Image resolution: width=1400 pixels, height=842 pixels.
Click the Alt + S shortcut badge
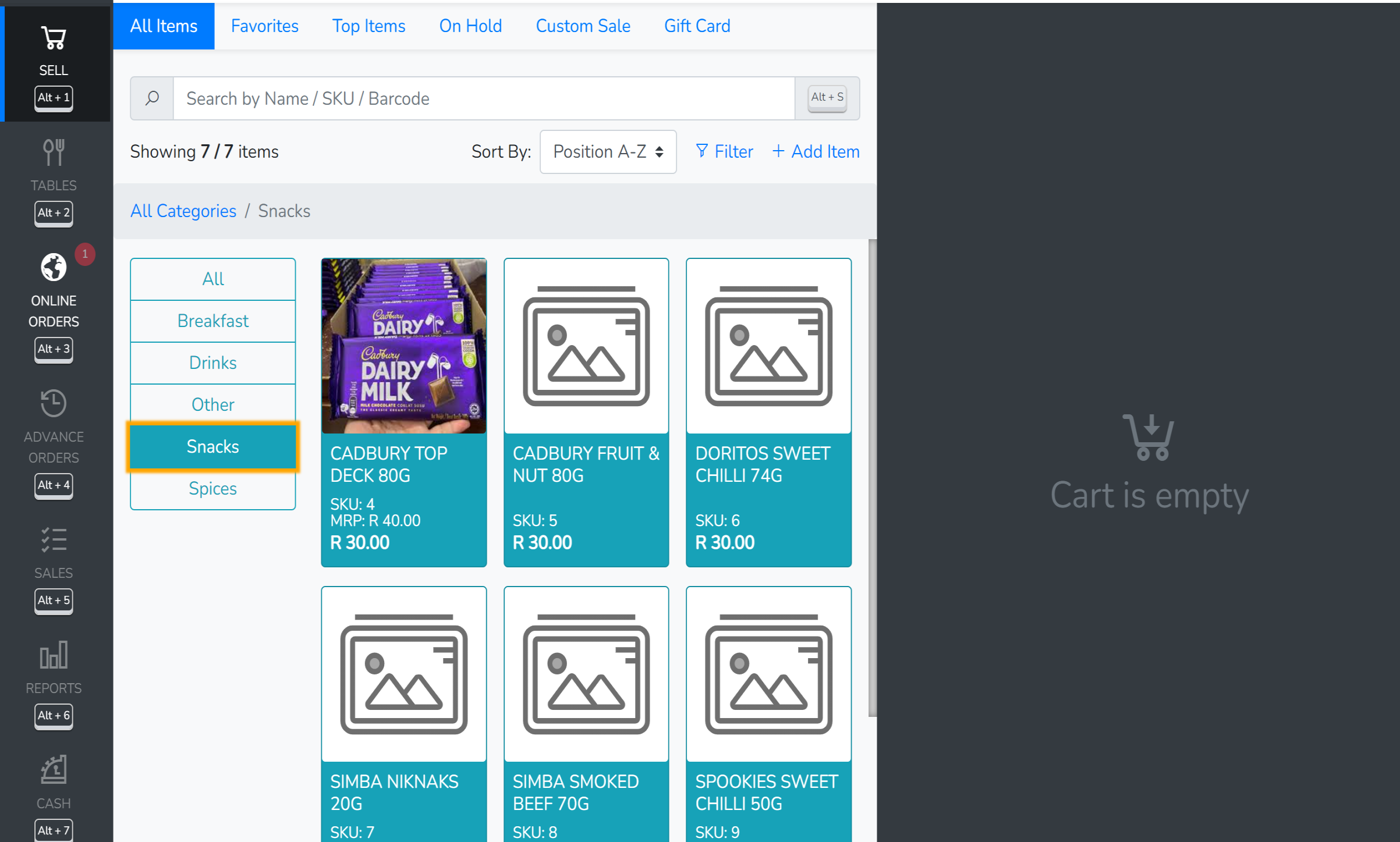(x=827, y=97)
